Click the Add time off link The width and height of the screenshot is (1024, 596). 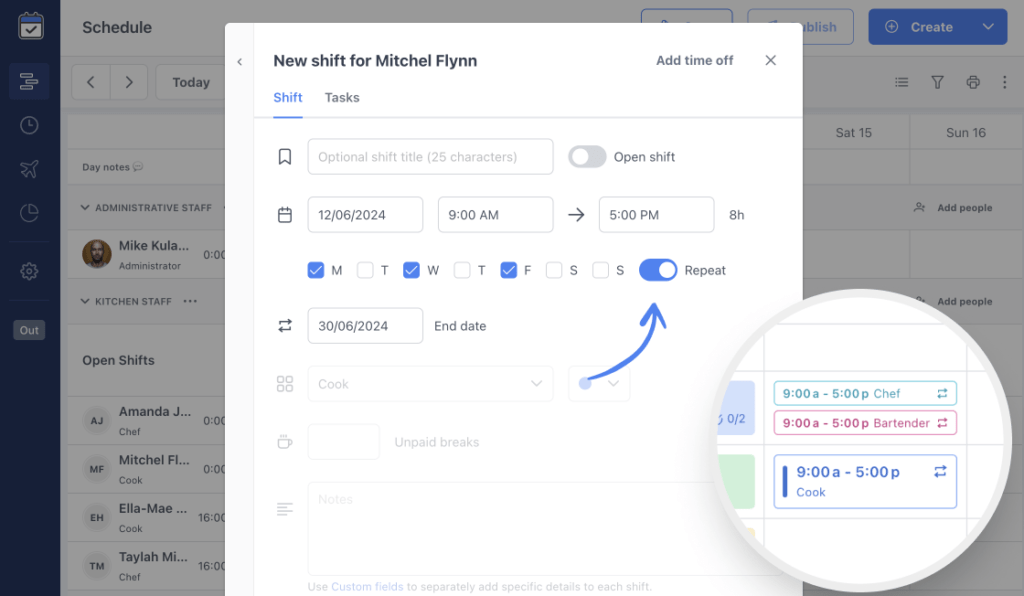[694, 61]
